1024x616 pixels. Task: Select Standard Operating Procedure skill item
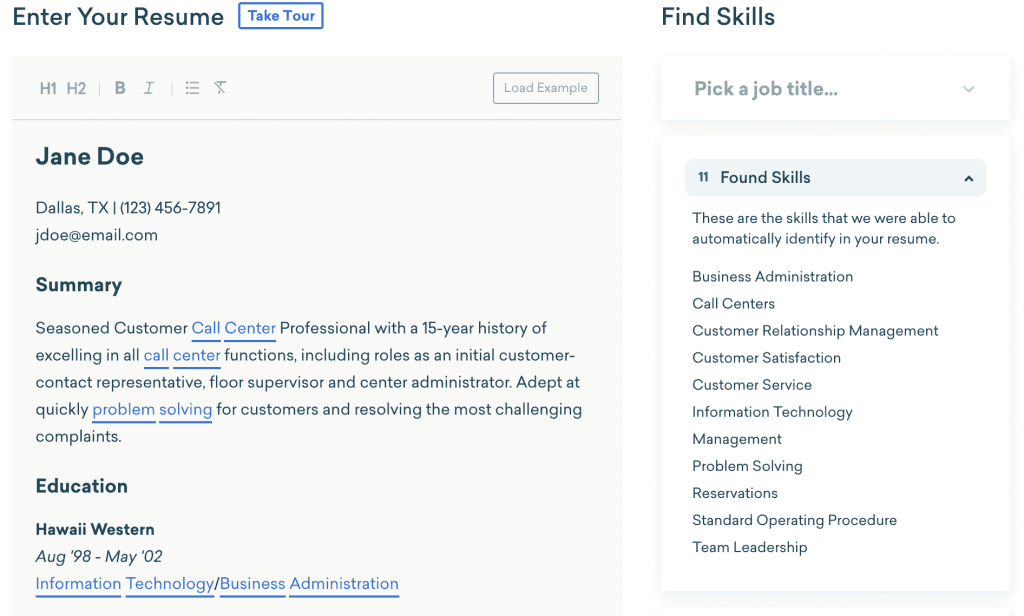coord(794,521)
